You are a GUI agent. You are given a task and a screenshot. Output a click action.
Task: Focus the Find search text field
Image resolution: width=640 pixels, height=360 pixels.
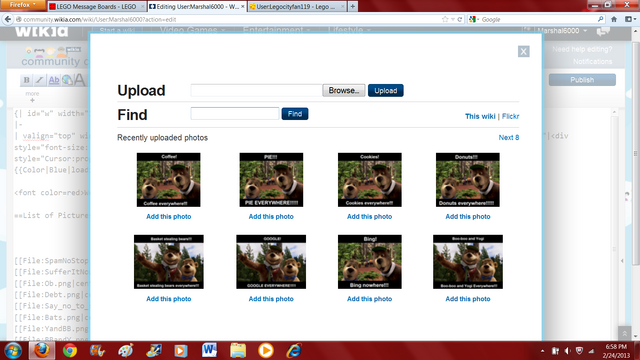pyautogui.click(x=235, y=113)
